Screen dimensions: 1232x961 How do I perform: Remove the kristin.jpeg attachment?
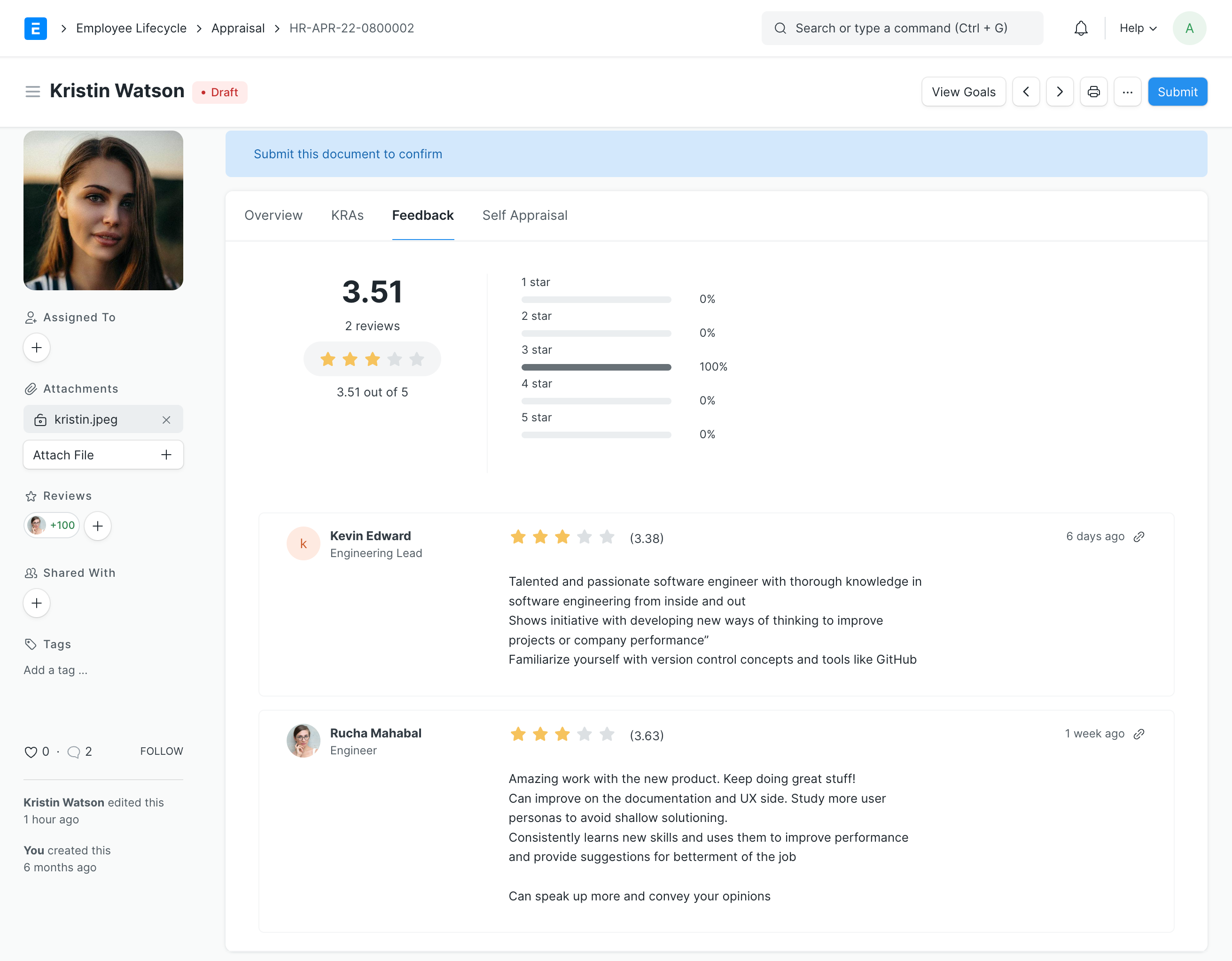point(166,419)
